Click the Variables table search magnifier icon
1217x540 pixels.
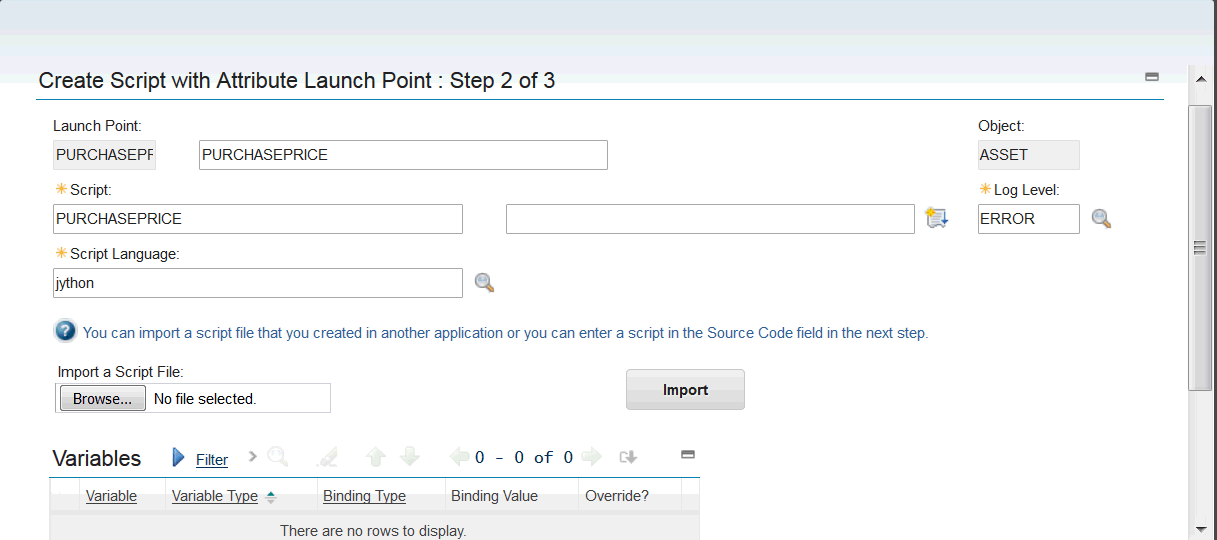(x=278, y=458)
